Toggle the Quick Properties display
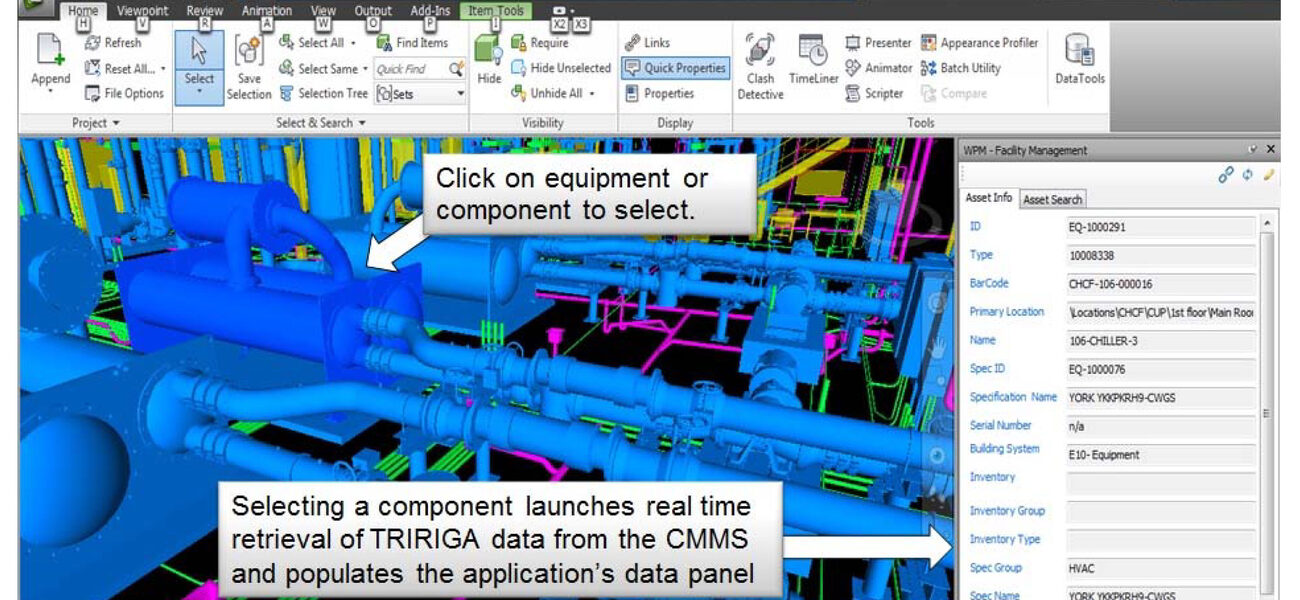 (x=675, y=68)
